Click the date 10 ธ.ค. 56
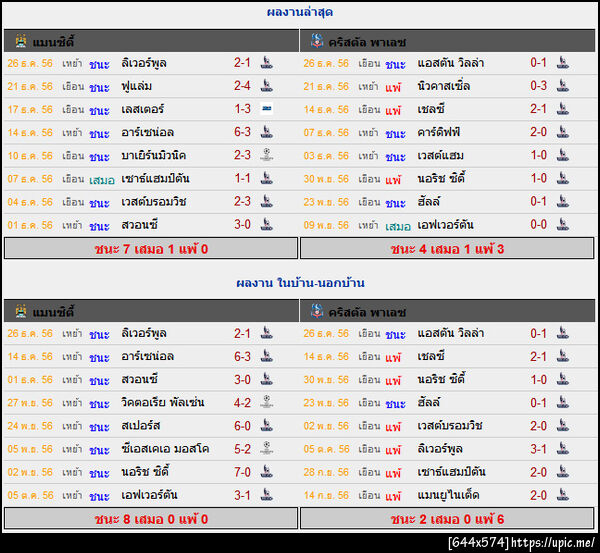Viewport: 600px width, 553px height. pyautogui.click(x=30, y=156)
